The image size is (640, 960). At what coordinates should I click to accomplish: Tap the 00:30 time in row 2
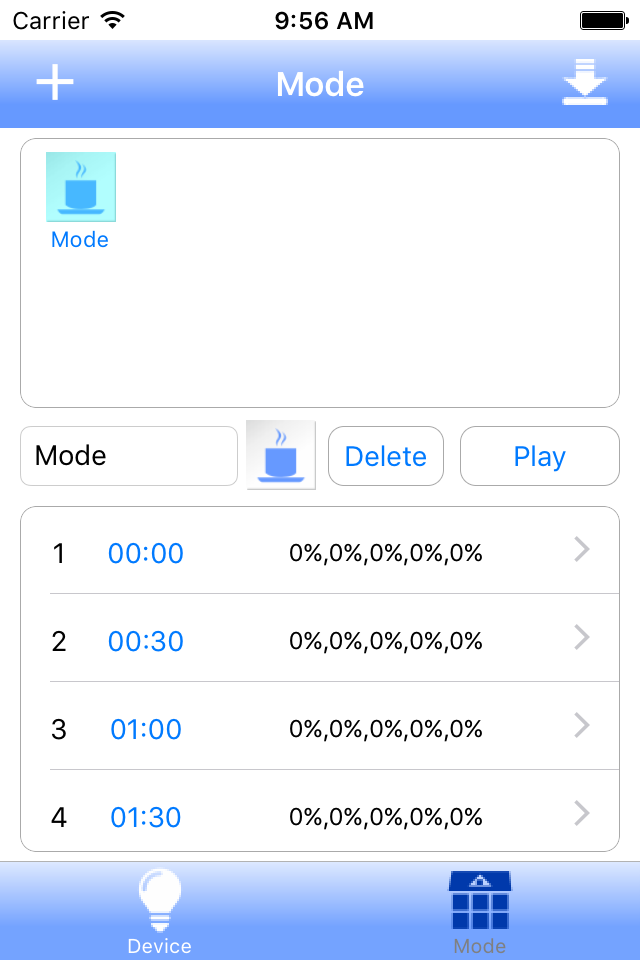click(x=146, y=641)
